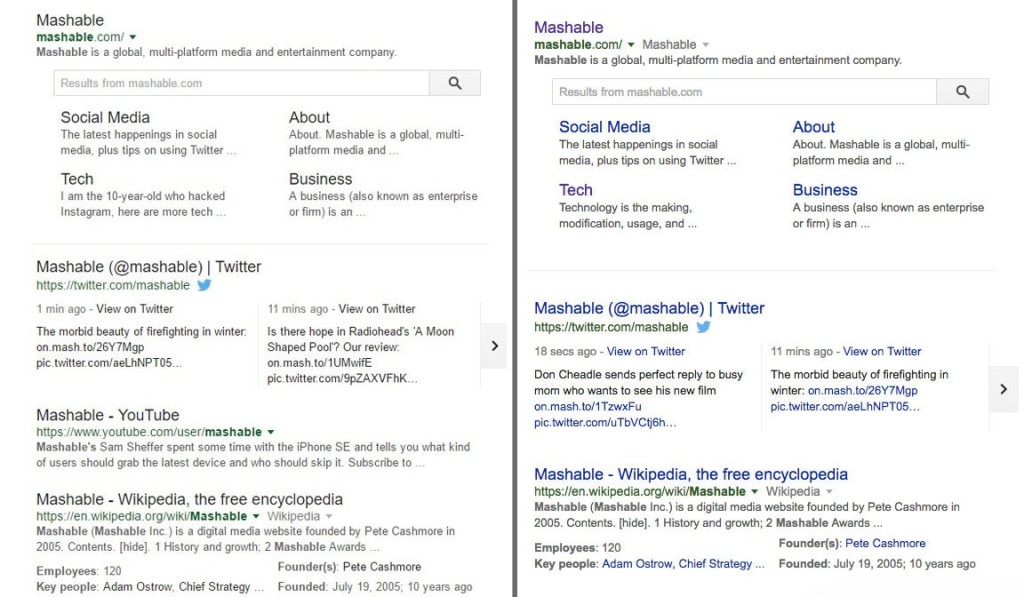1024x597 pixels.
Task: Show next tweets beside the Radiohead tweet
Action: click(494, 346)
